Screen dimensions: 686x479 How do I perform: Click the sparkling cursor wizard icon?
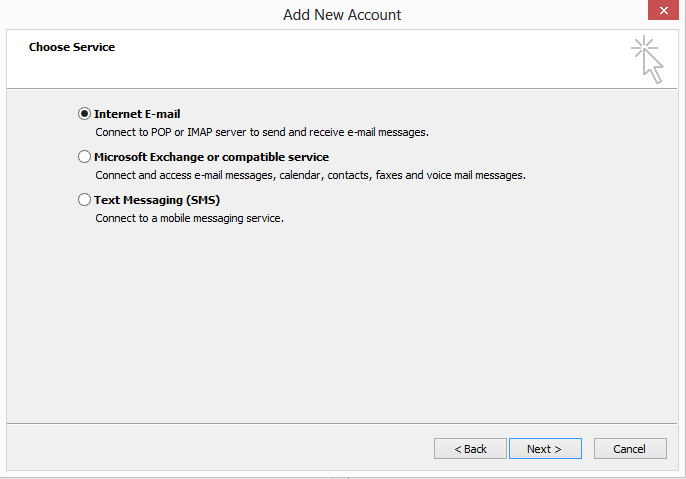(648, 59)
